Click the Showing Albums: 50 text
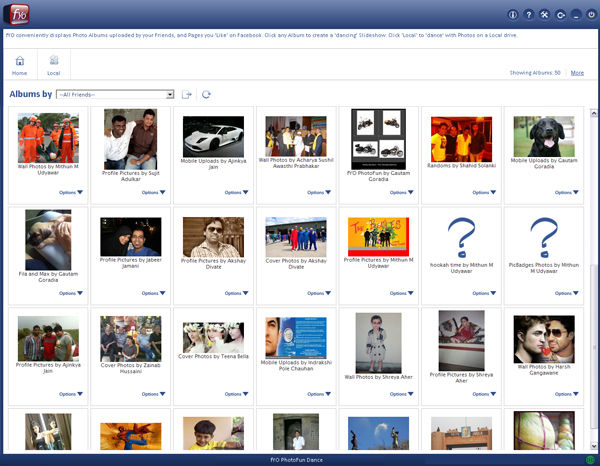600x466 pixels. pyautogui.click(x=535, y=73)
